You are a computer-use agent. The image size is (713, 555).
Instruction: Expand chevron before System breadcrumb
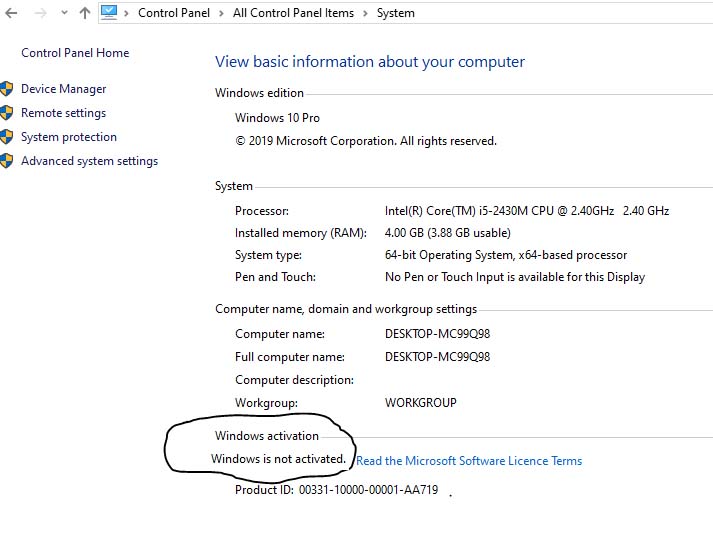[365, 13]
